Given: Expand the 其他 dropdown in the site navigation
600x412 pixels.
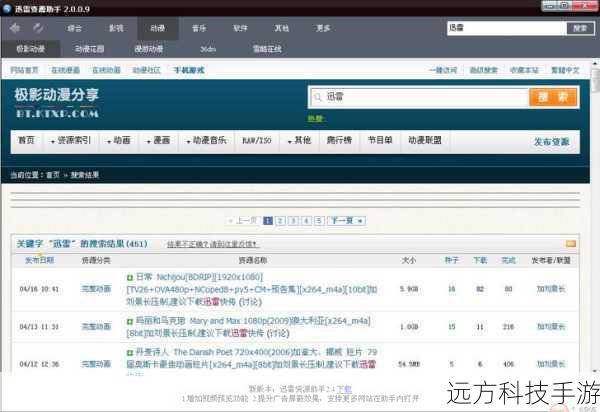Looking at the screenshot, I should [299, 140].
